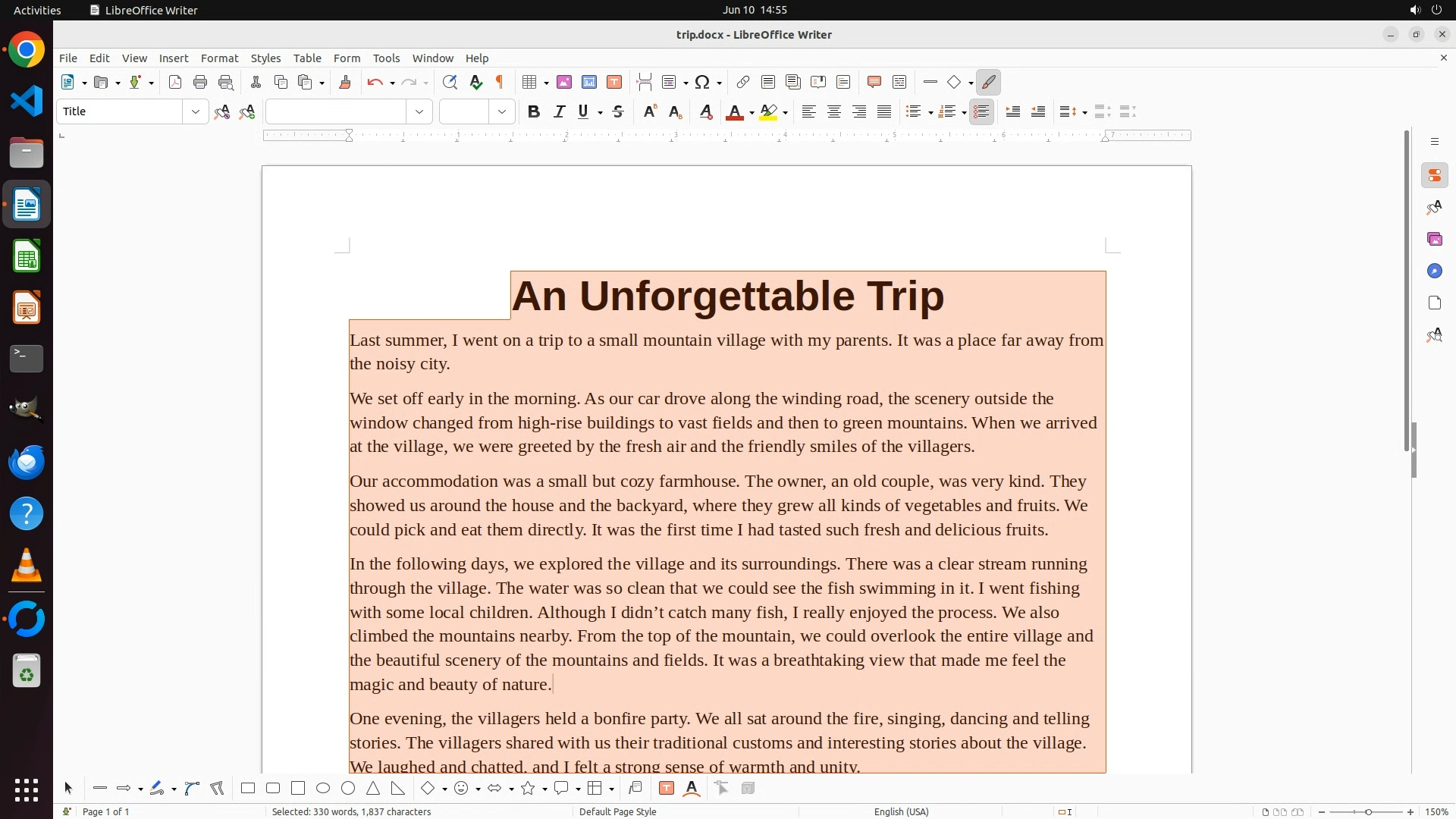Click the Export as PDF icon
Viewport: 1456px width, 819px height.
(x=175, y=83)
